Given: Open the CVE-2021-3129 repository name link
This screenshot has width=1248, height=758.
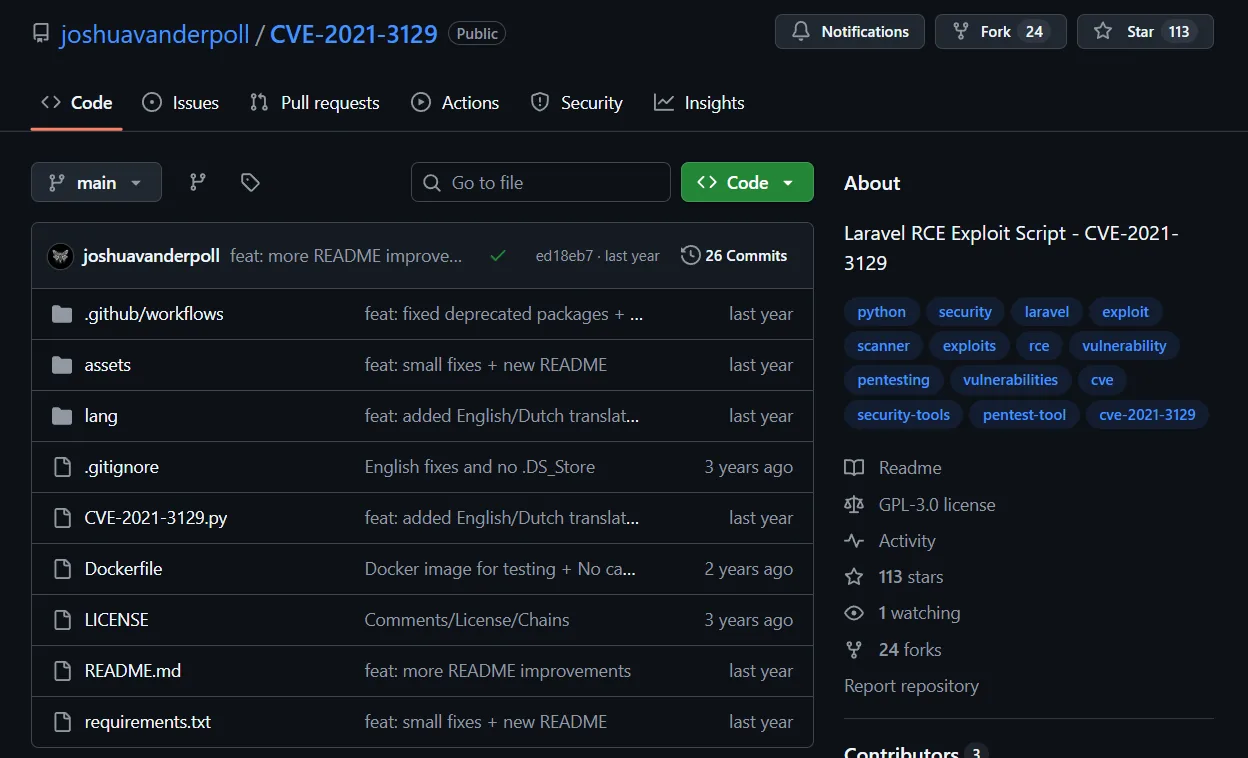Looking at the screenshot, I should pos(354,34).
